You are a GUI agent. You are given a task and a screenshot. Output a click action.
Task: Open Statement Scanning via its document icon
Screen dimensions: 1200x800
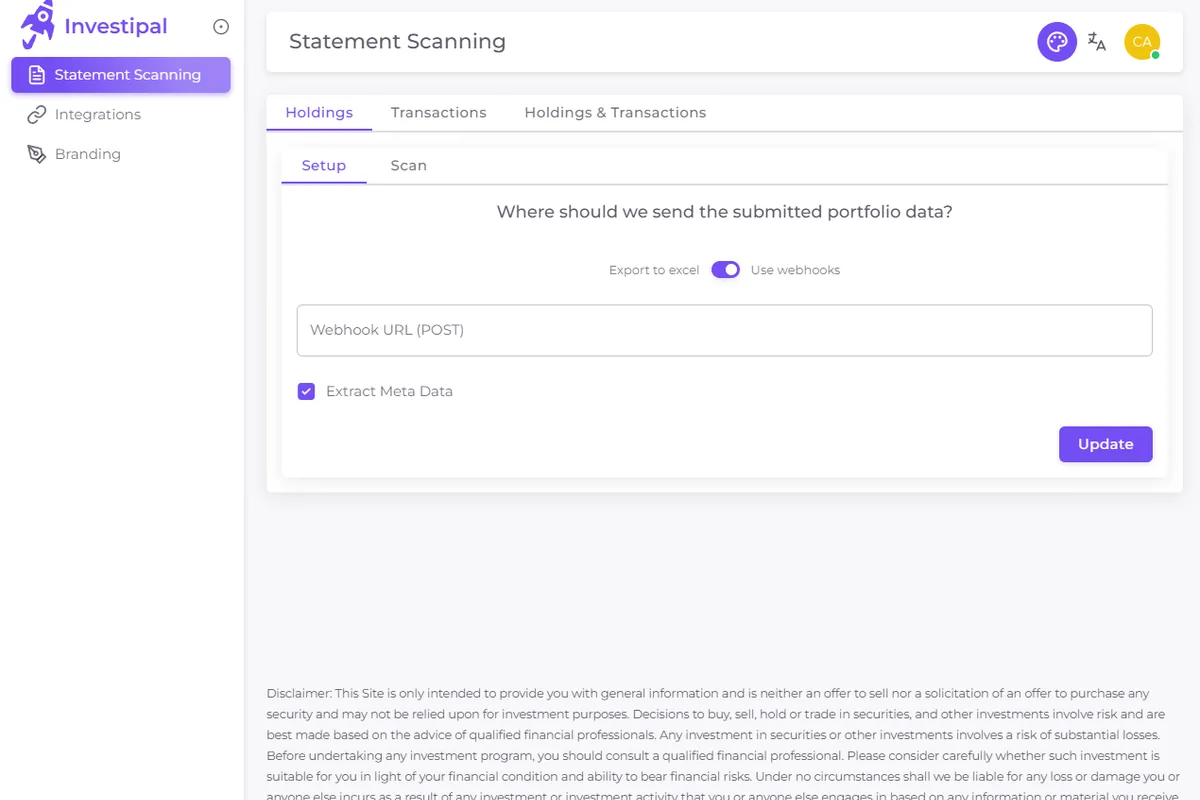pyautogui.click(x=37, y=75)
